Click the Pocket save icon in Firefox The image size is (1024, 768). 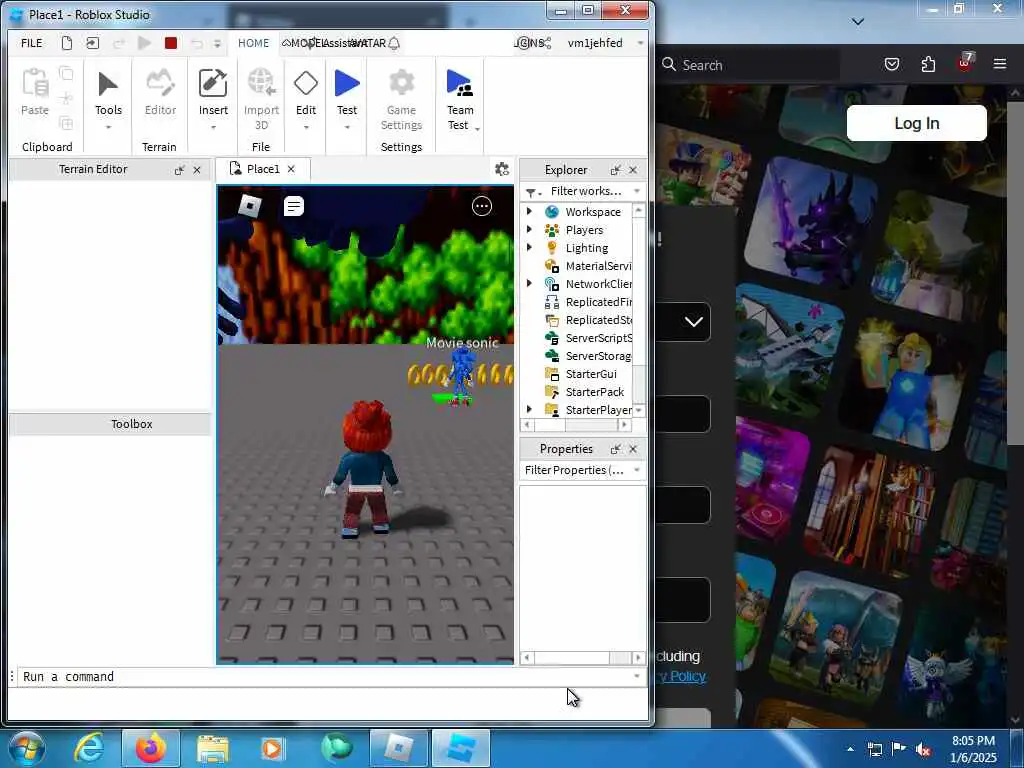click(891, 64)
